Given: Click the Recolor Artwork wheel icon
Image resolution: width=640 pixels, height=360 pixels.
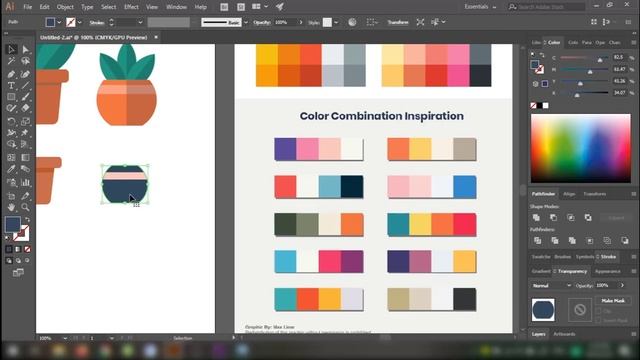Looking at the screenshot, I should 352,22.
